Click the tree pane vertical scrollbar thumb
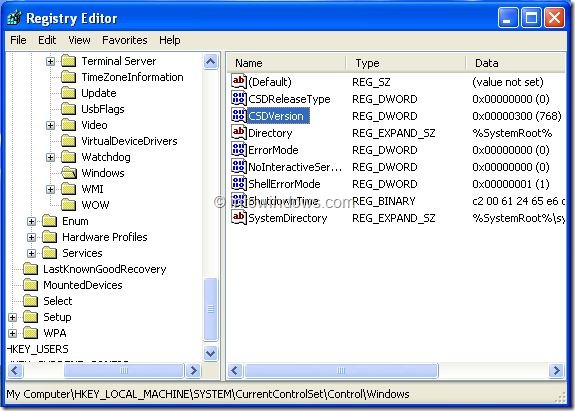Image resolution: width=575 pixels, height=411 pixels. tap(210, 309)
